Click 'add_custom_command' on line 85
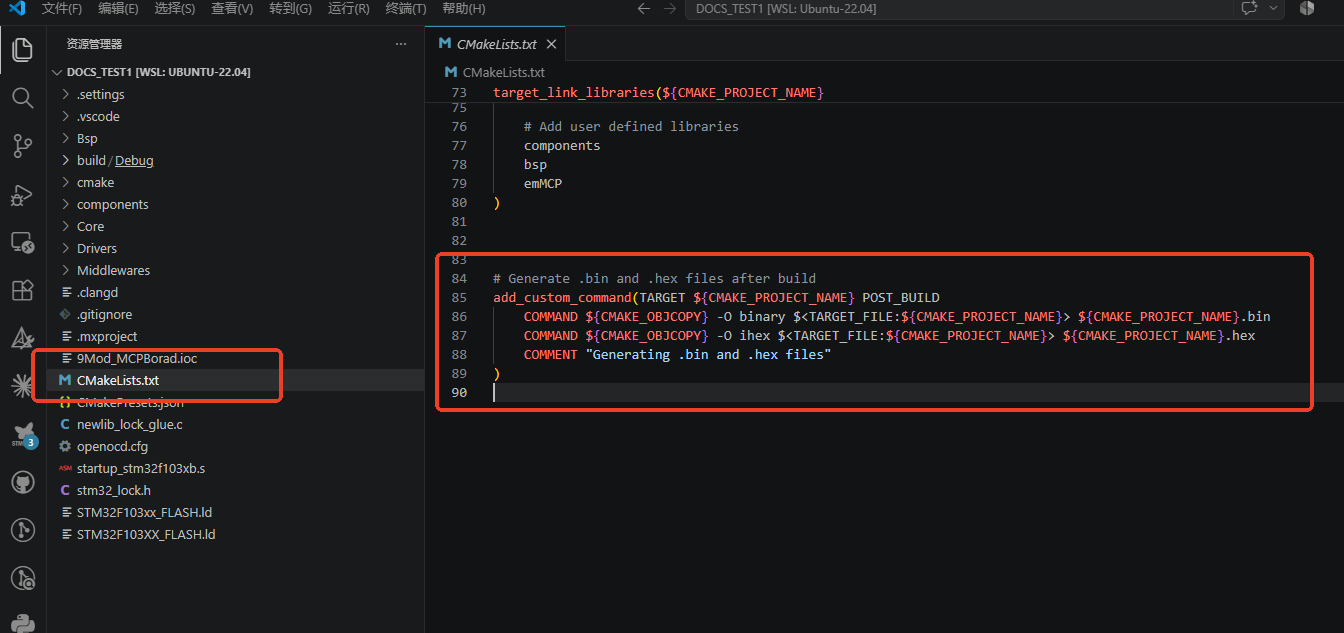This screenshot has width=1344, height=633. coord(562,298)
